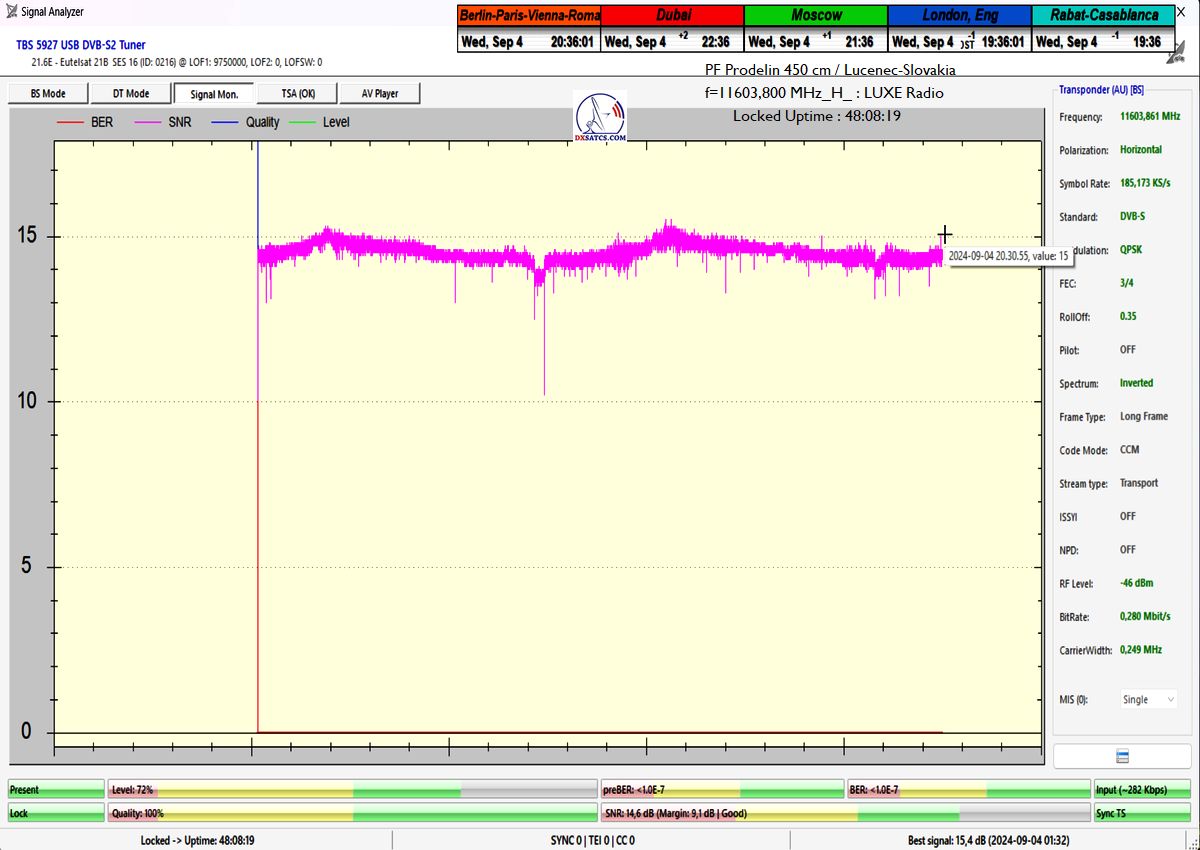Open the MIS Single dropdown
Viewport: 1200px width, 850px height.
coord(1148,700)
